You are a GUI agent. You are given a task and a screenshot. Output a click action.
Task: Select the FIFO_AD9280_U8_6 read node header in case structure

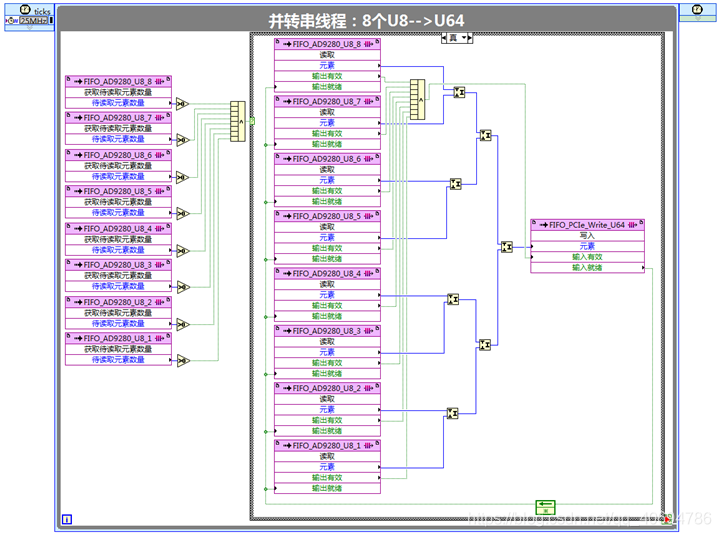327,159
